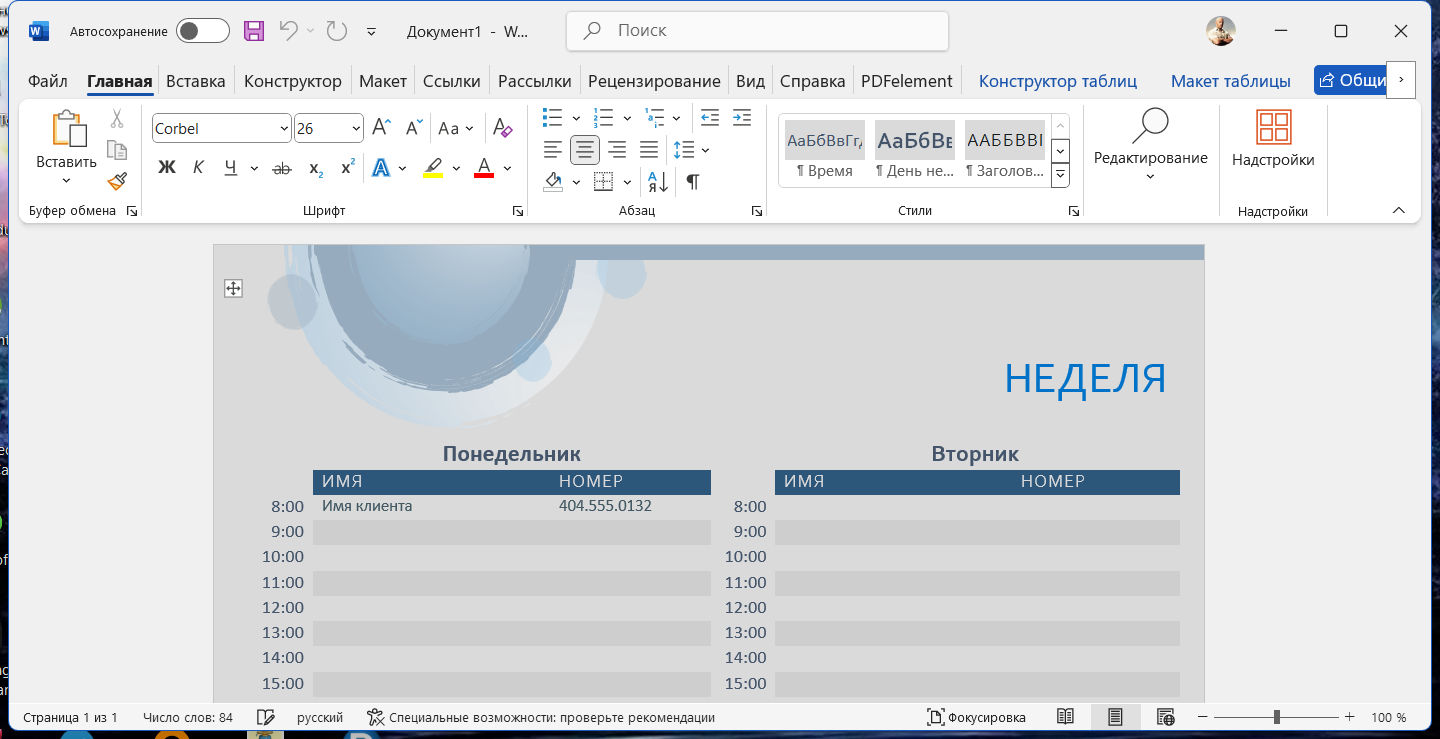Increase the font size with the A˄ icon
This screenshot has width=1440, height=739.
click(381, 128)
